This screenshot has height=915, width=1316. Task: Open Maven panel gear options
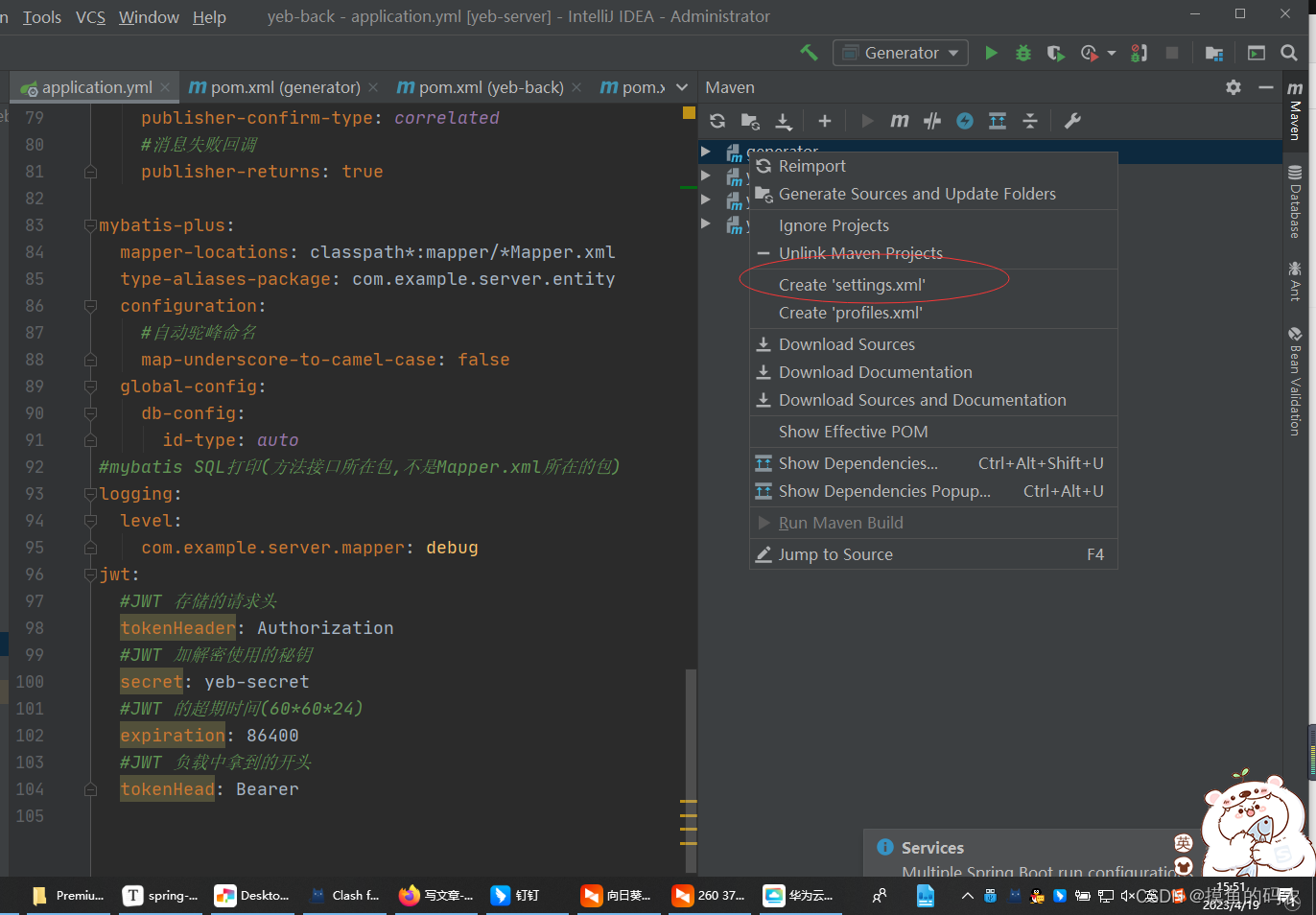coord(1234,87)
